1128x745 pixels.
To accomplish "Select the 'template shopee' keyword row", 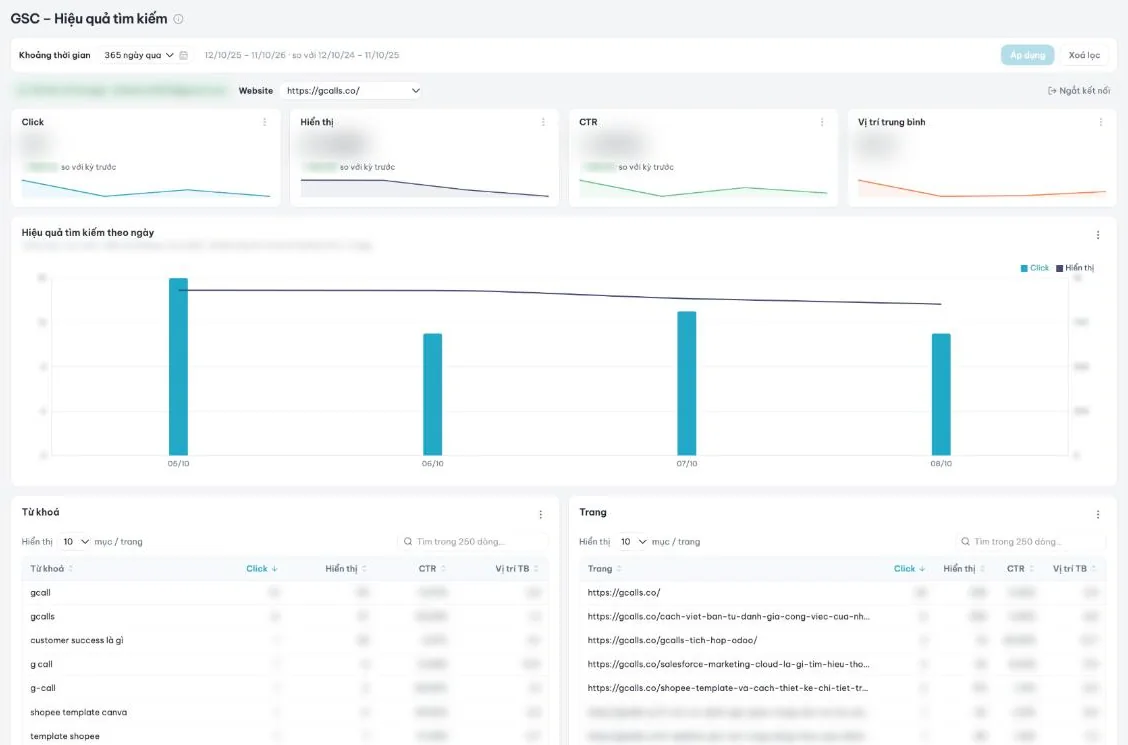I will point(285,736).
